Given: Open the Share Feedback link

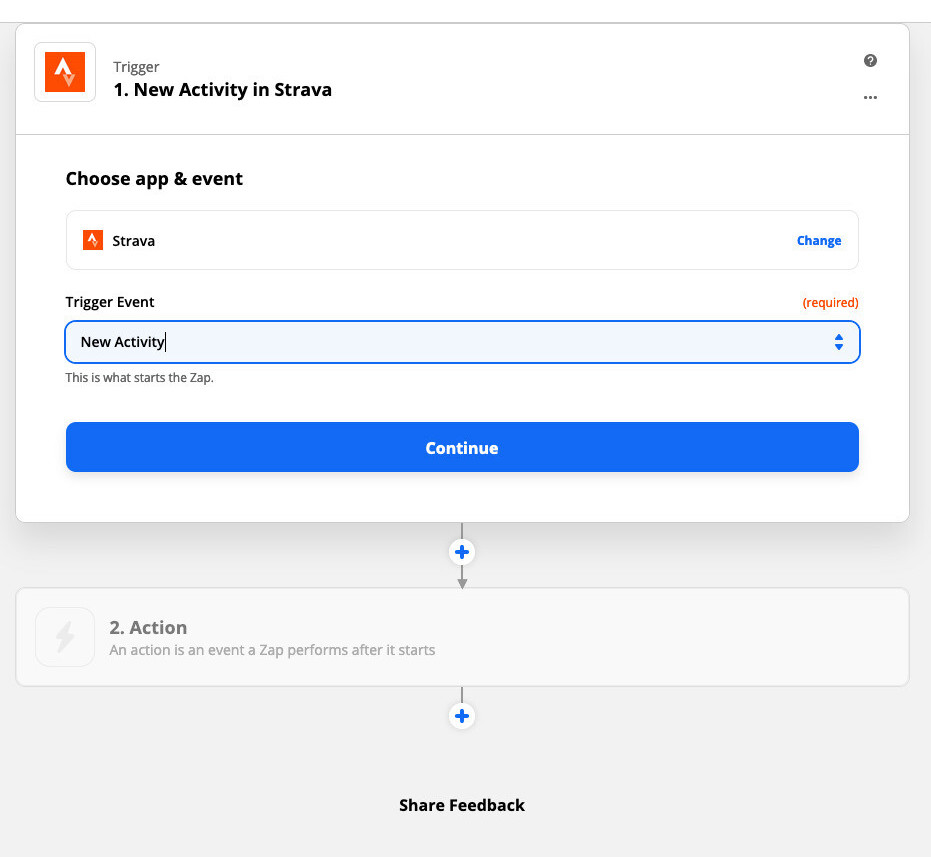Looking at the screenshot, I should pos(462,805).
